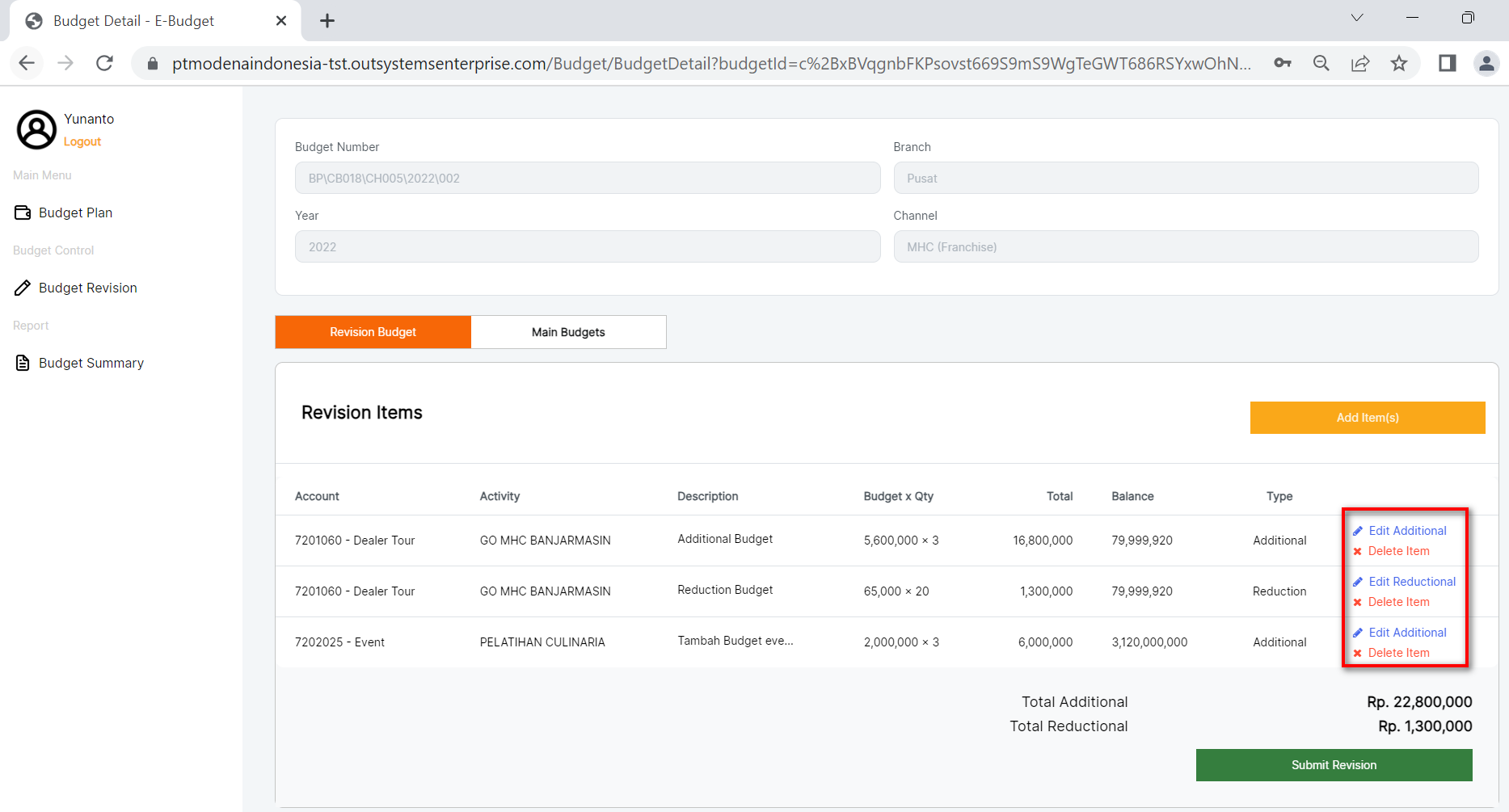Expand the tab search chevron dropdown
The image size is (1509, 812).
click(x=1357, y=18)
